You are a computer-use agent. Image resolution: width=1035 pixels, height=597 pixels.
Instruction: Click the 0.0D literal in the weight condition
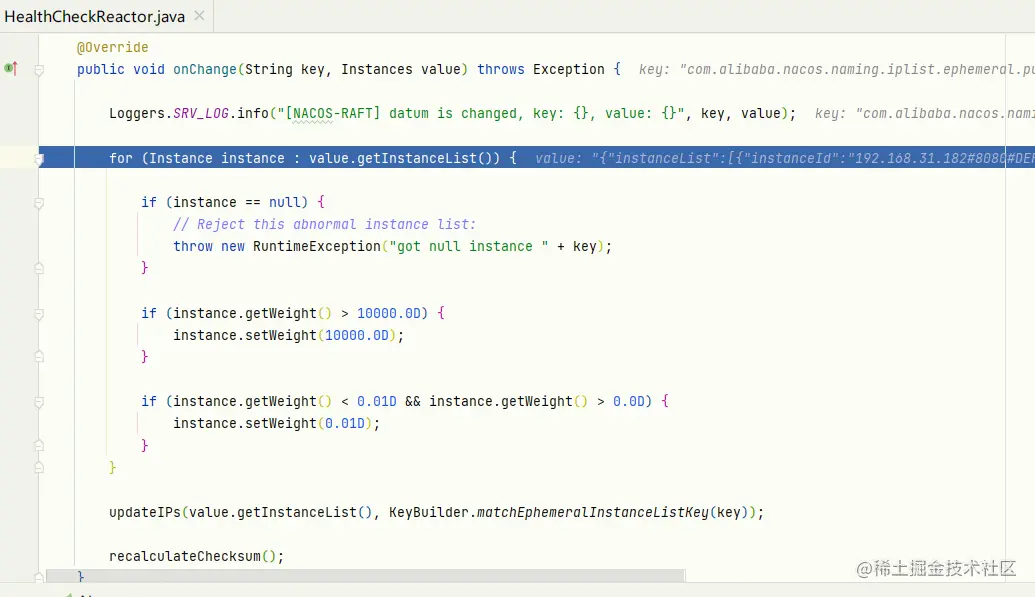coord(628,402)
